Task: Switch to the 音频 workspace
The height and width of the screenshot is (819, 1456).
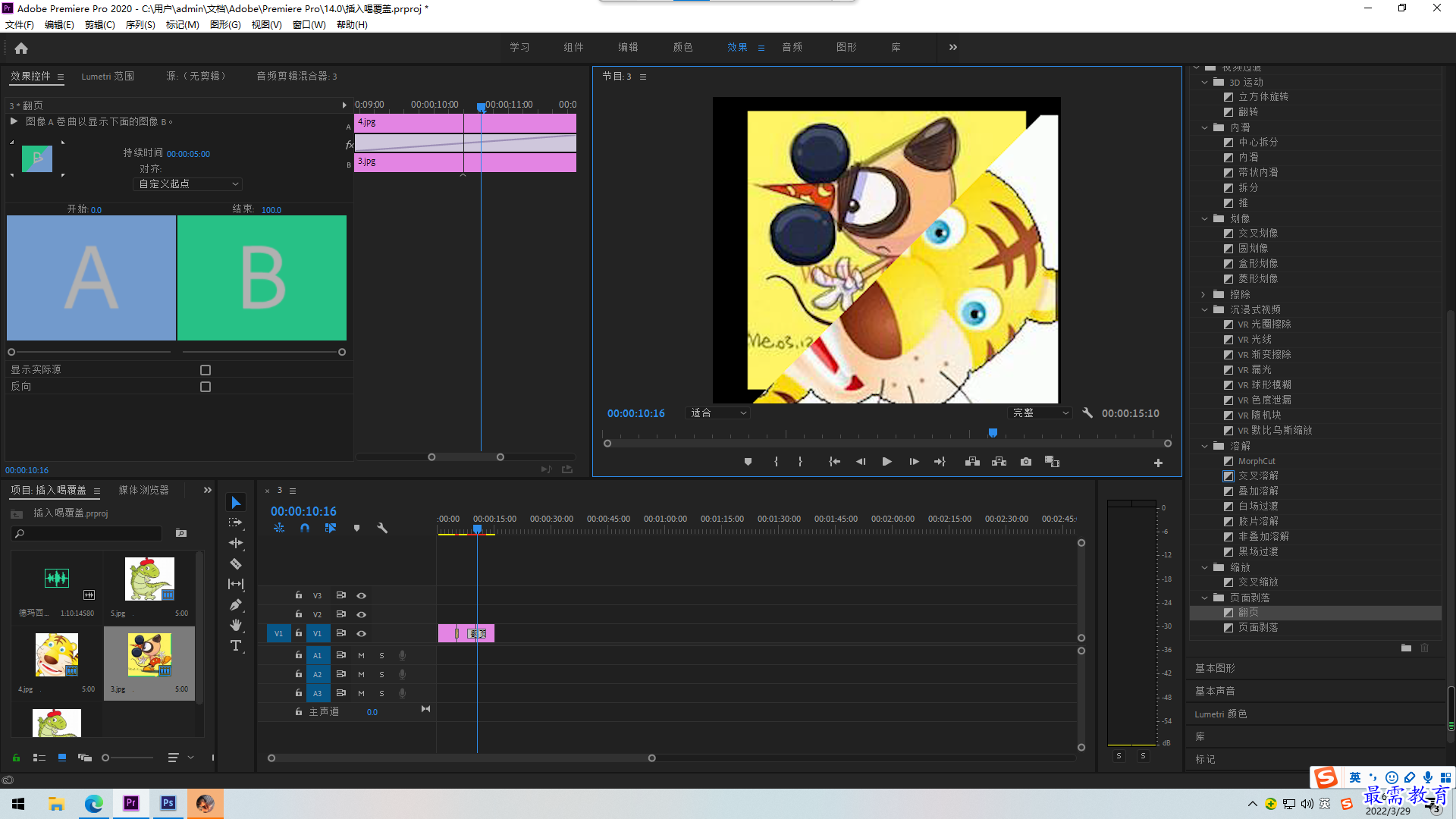Action: point(792,47)
